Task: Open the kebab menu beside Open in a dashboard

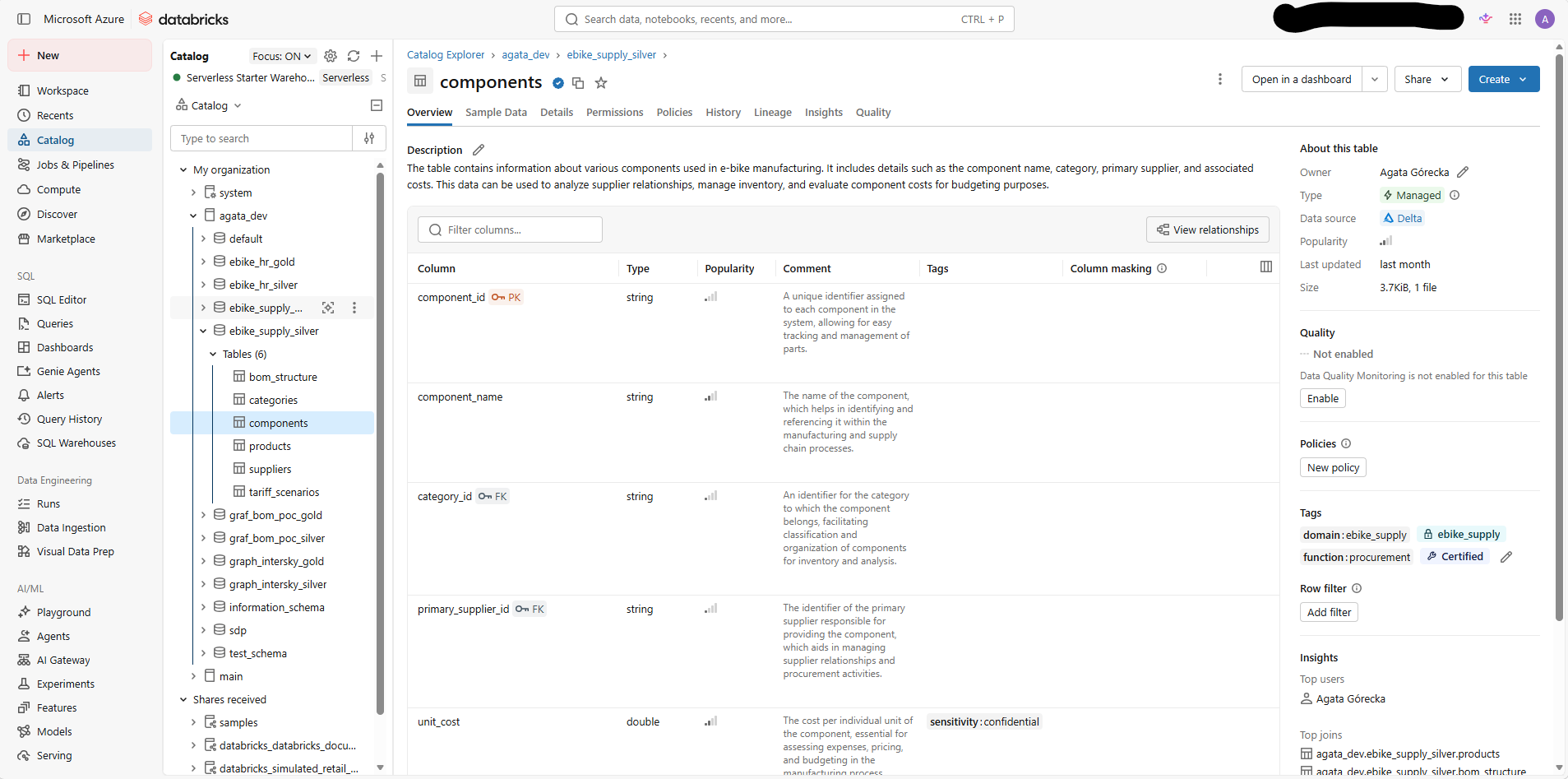Action: (1220, 79)
